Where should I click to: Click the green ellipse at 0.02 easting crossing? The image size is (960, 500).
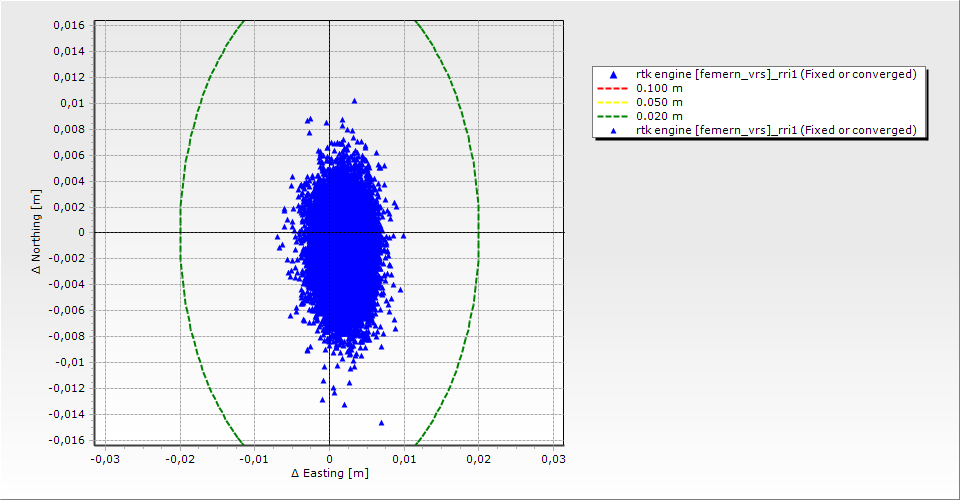pos(478,232)
